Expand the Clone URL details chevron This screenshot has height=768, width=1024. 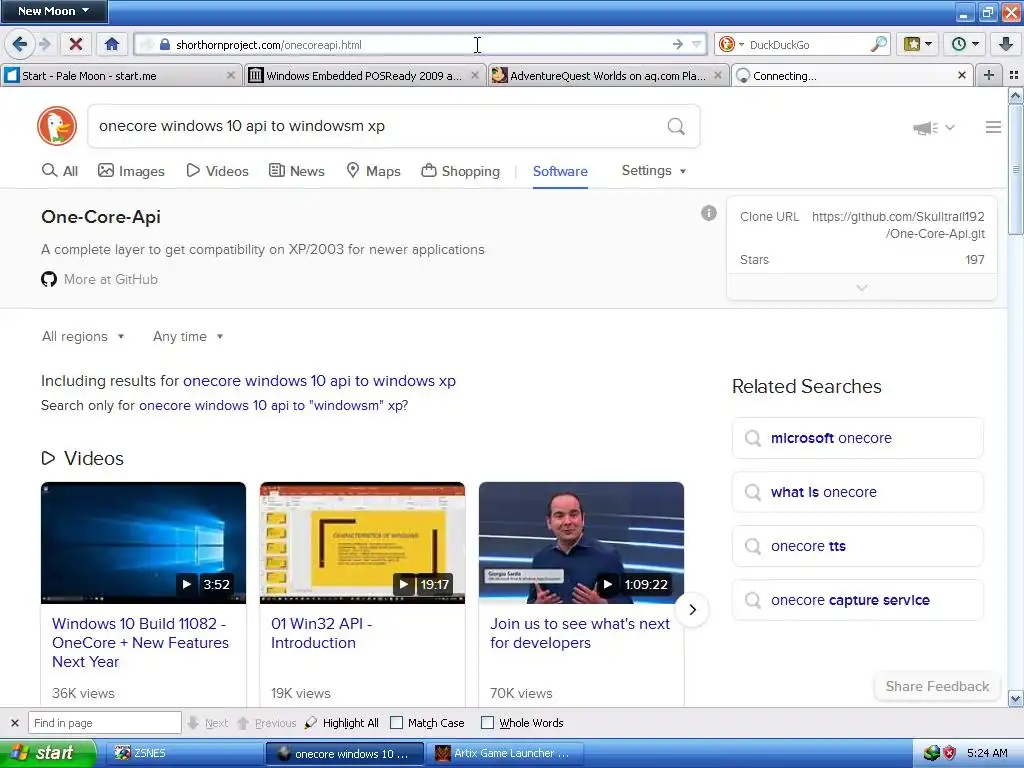pyautogui.click(x=862, y=288)
